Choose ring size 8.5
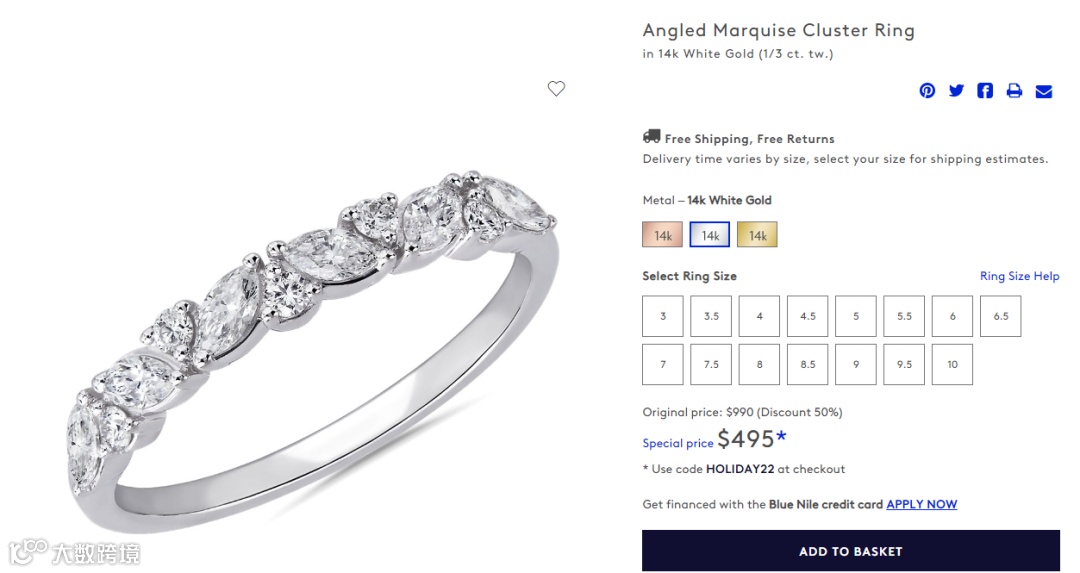The width and height of the screenshot is (1080, 573). tap(808, 364)
